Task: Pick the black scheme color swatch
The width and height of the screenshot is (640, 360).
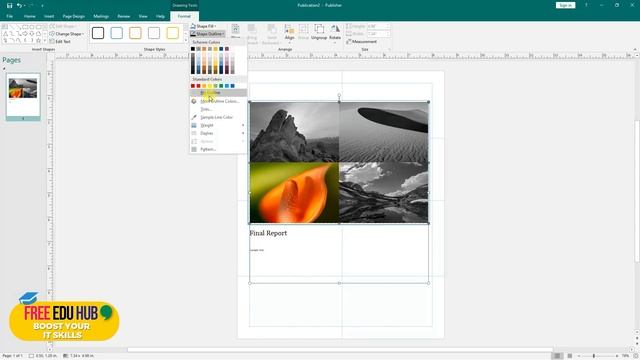Action: [193, 49]
